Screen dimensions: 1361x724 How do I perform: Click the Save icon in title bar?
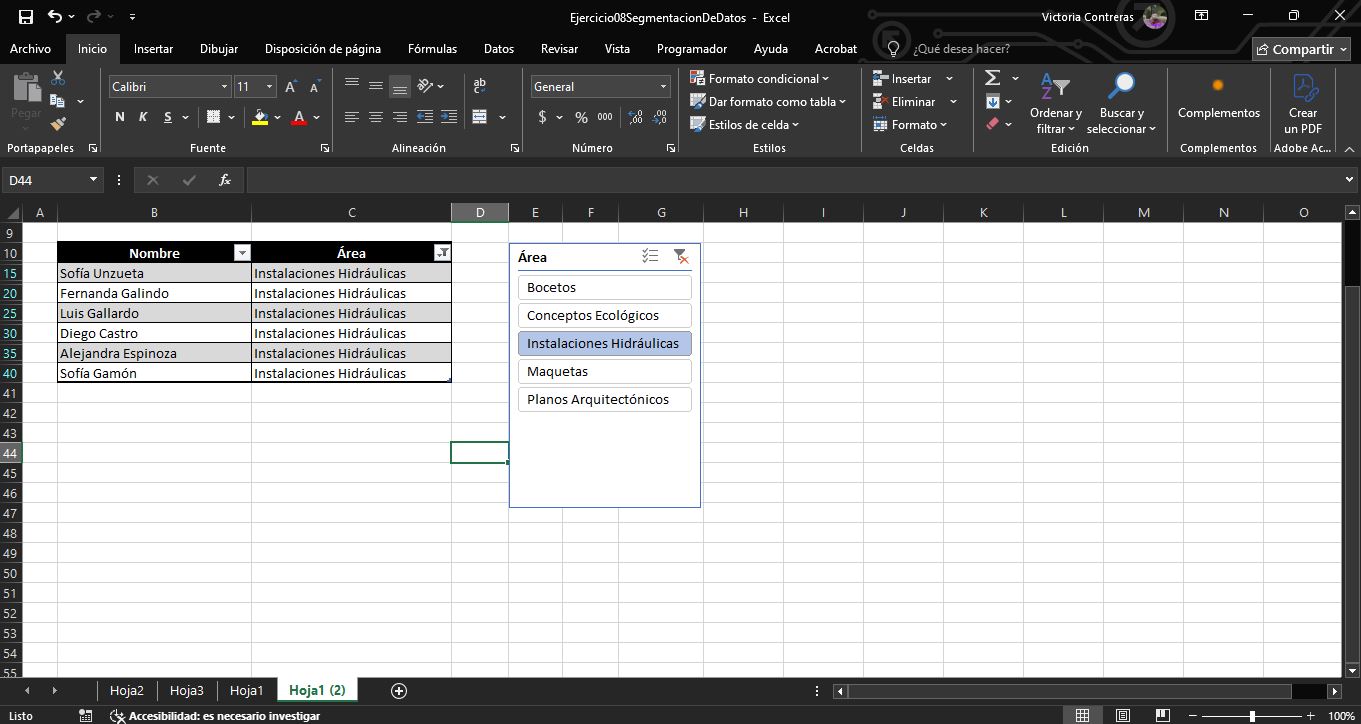pyautogui.click(x=26, y=16)
